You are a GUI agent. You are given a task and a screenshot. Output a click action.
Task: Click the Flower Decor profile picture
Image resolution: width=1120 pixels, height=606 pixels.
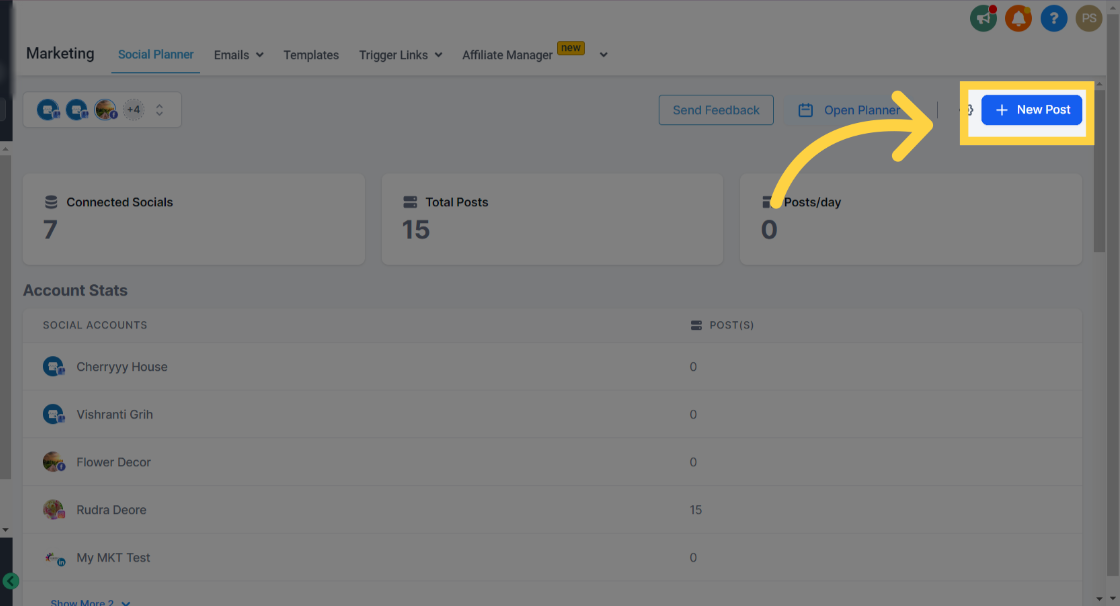coord(54,462)
